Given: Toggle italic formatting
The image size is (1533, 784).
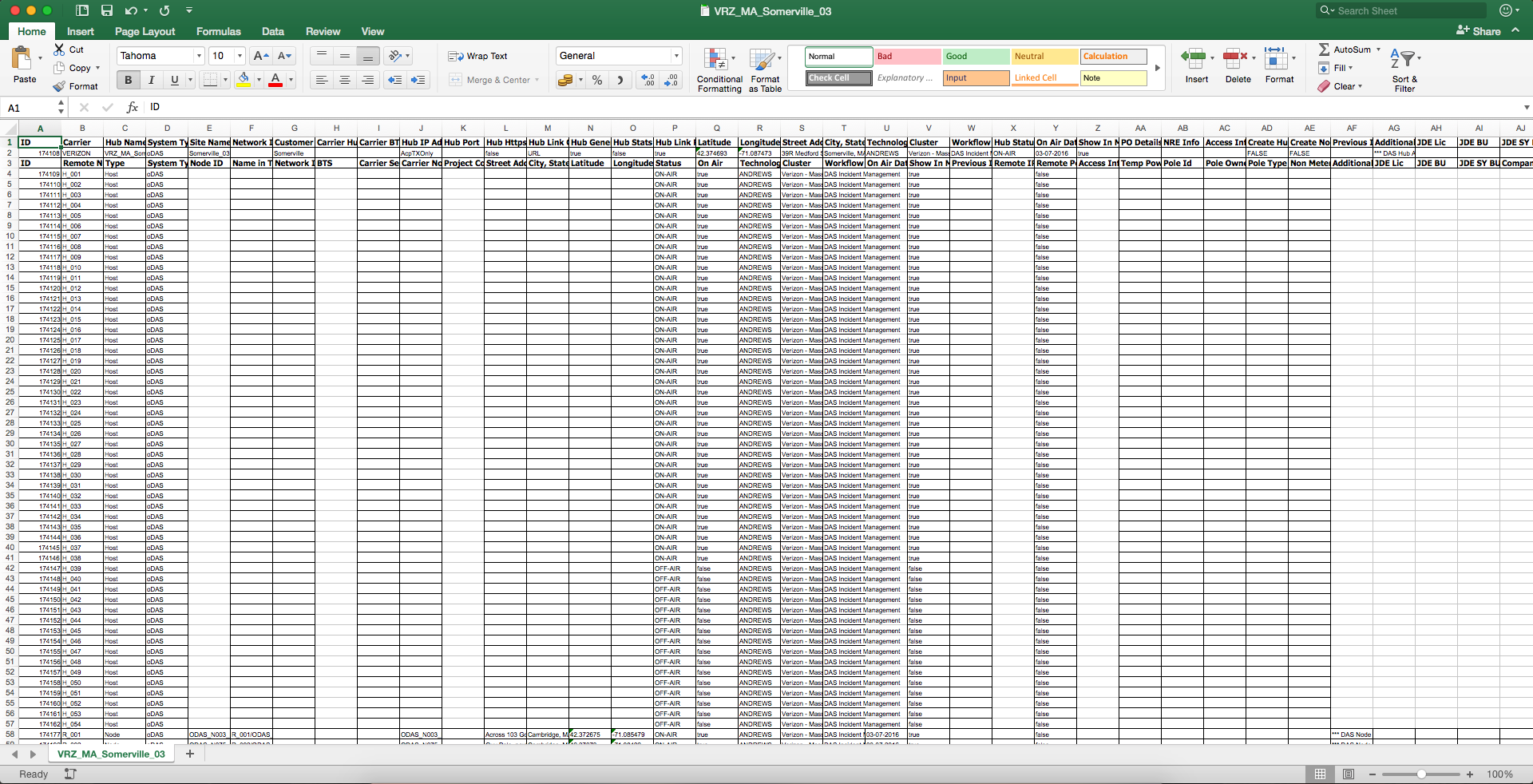Looking at the screenshot, I should click(151, 80).
